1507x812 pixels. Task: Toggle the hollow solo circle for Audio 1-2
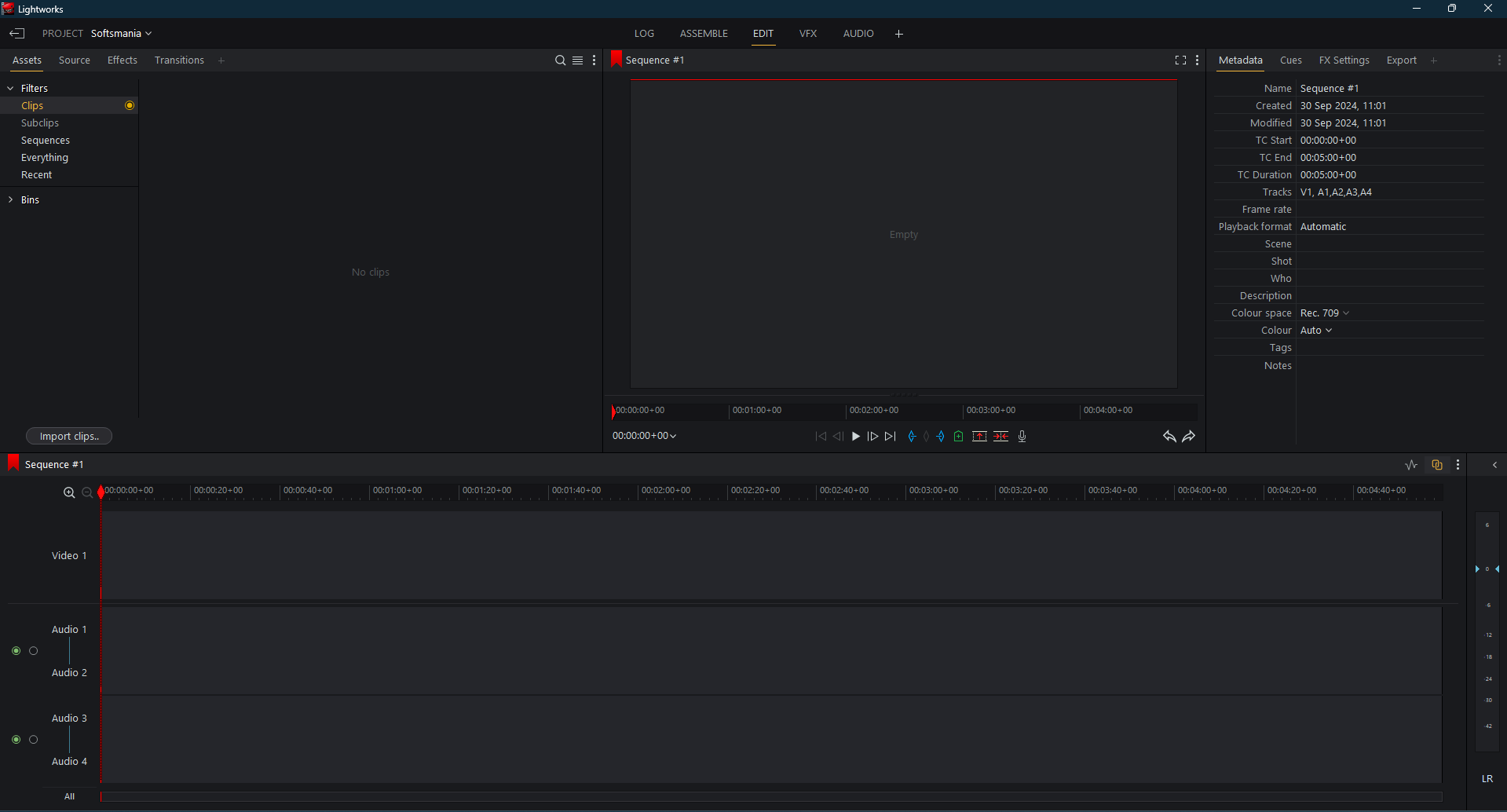point(34,651)
